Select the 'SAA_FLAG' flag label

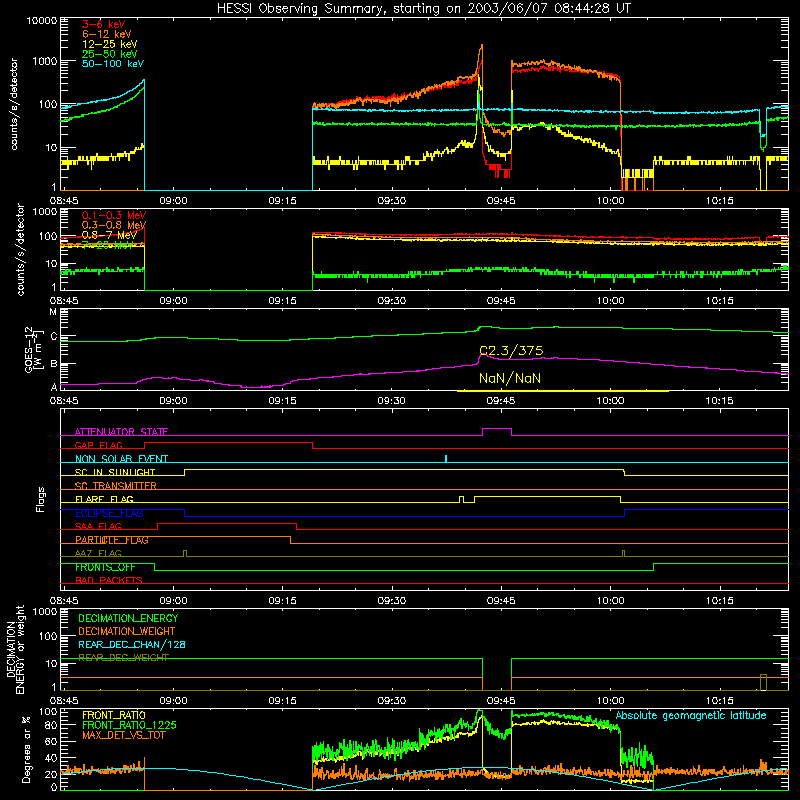click(98, 527)
